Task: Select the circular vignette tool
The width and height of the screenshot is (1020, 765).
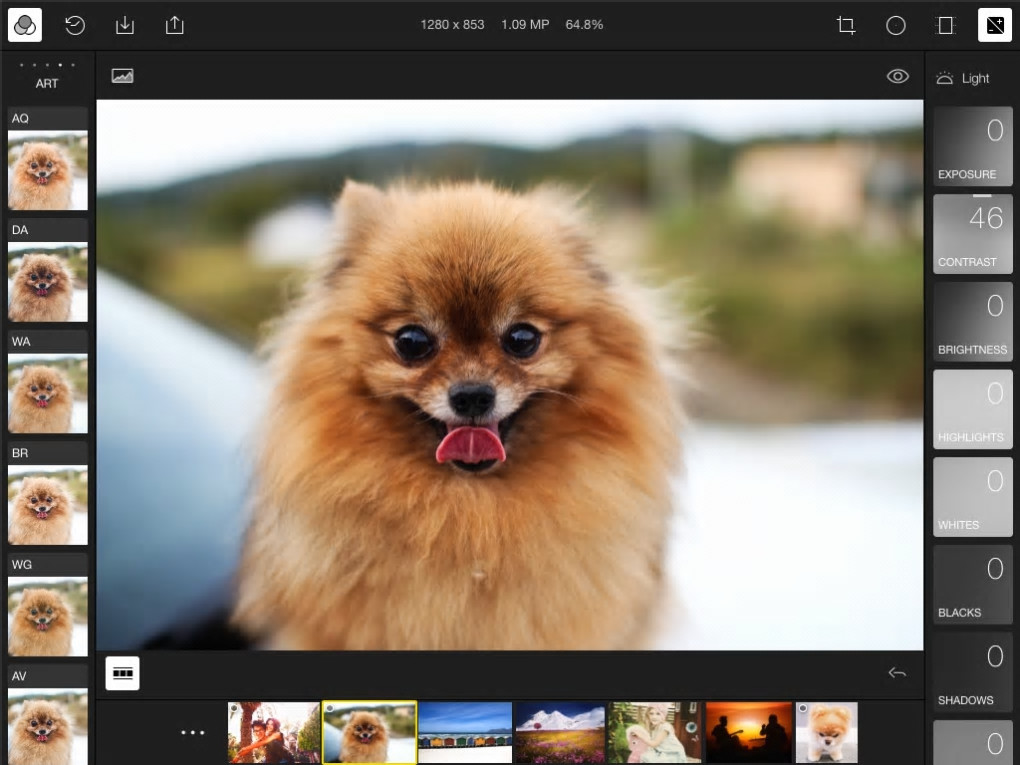Action: (x=896, y=25)
